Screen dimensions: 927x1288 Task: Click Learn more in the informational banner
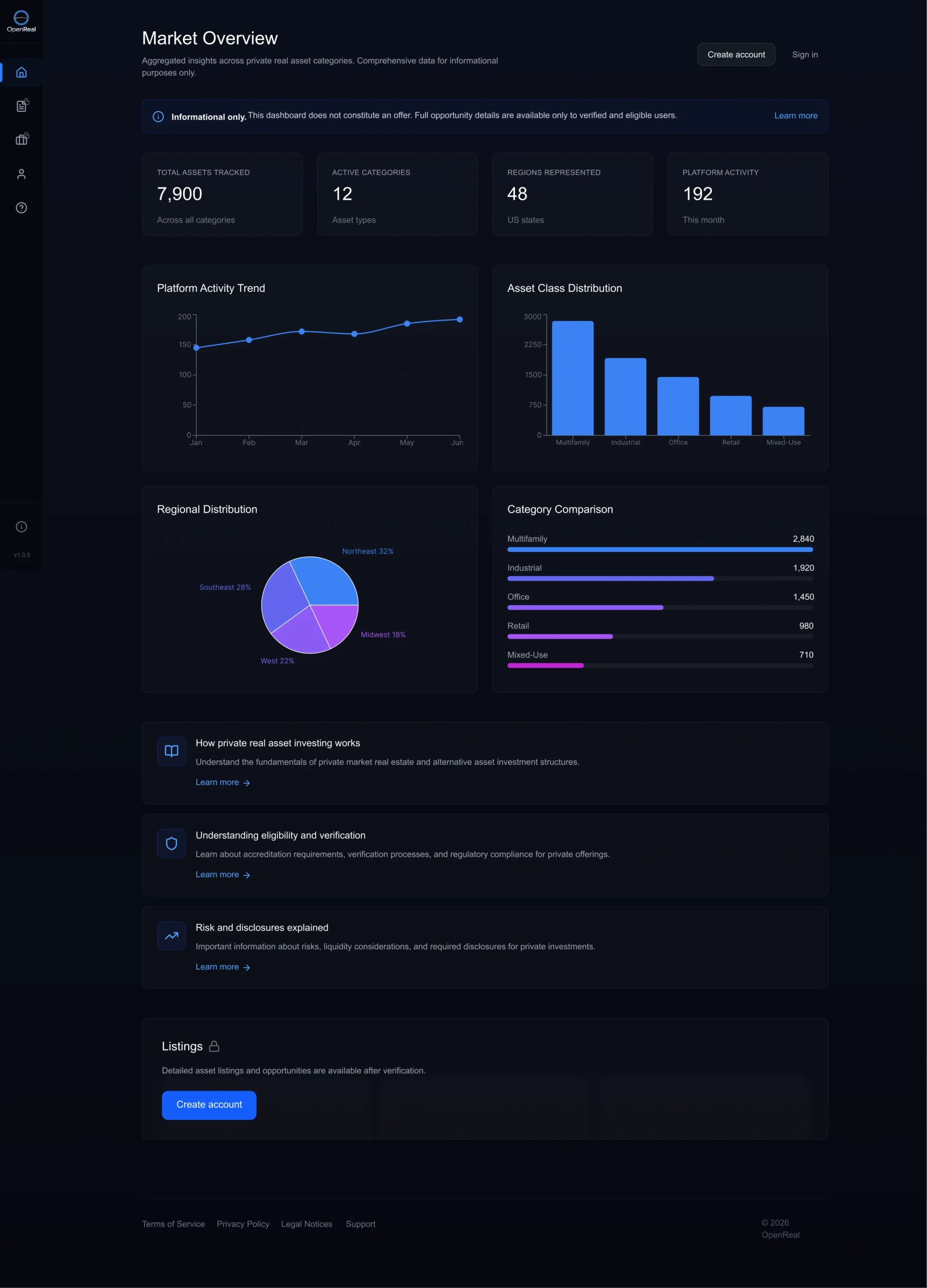(795, 116)
